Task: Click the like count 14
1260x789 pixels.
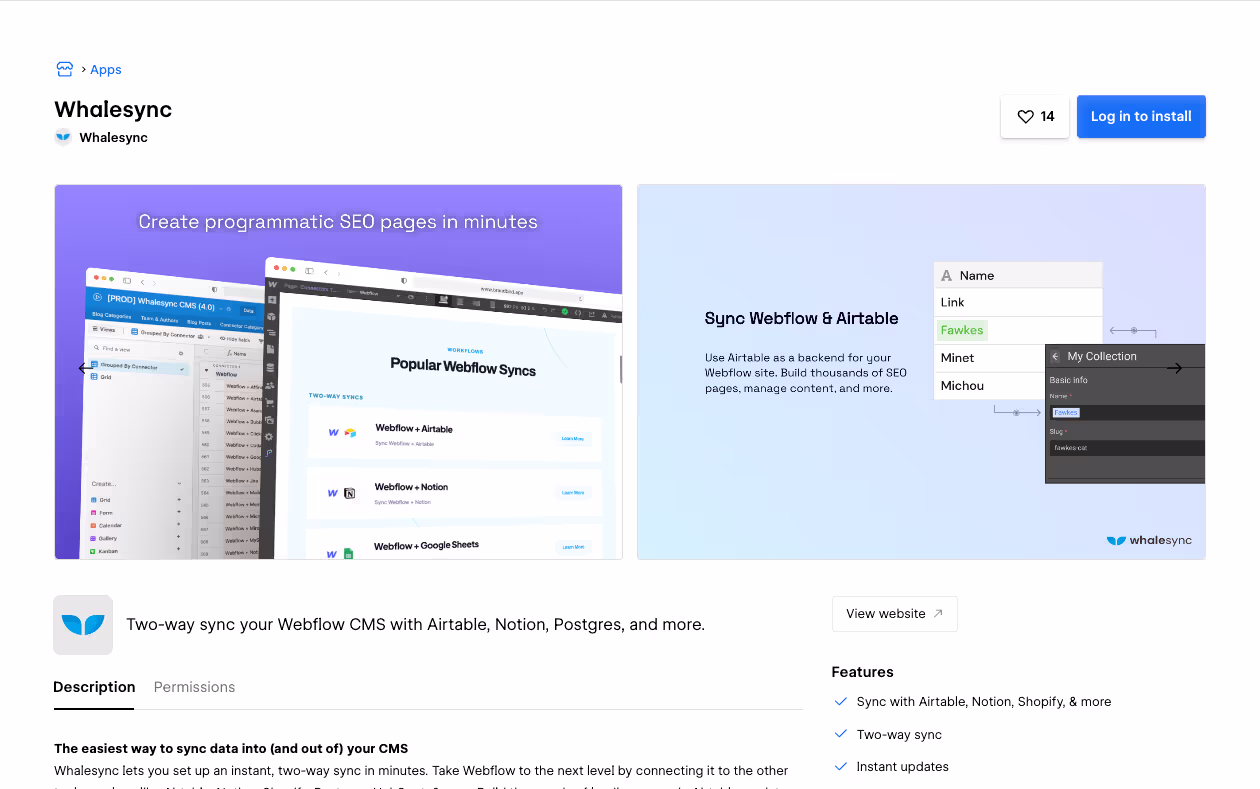Action: point(1047,117)
